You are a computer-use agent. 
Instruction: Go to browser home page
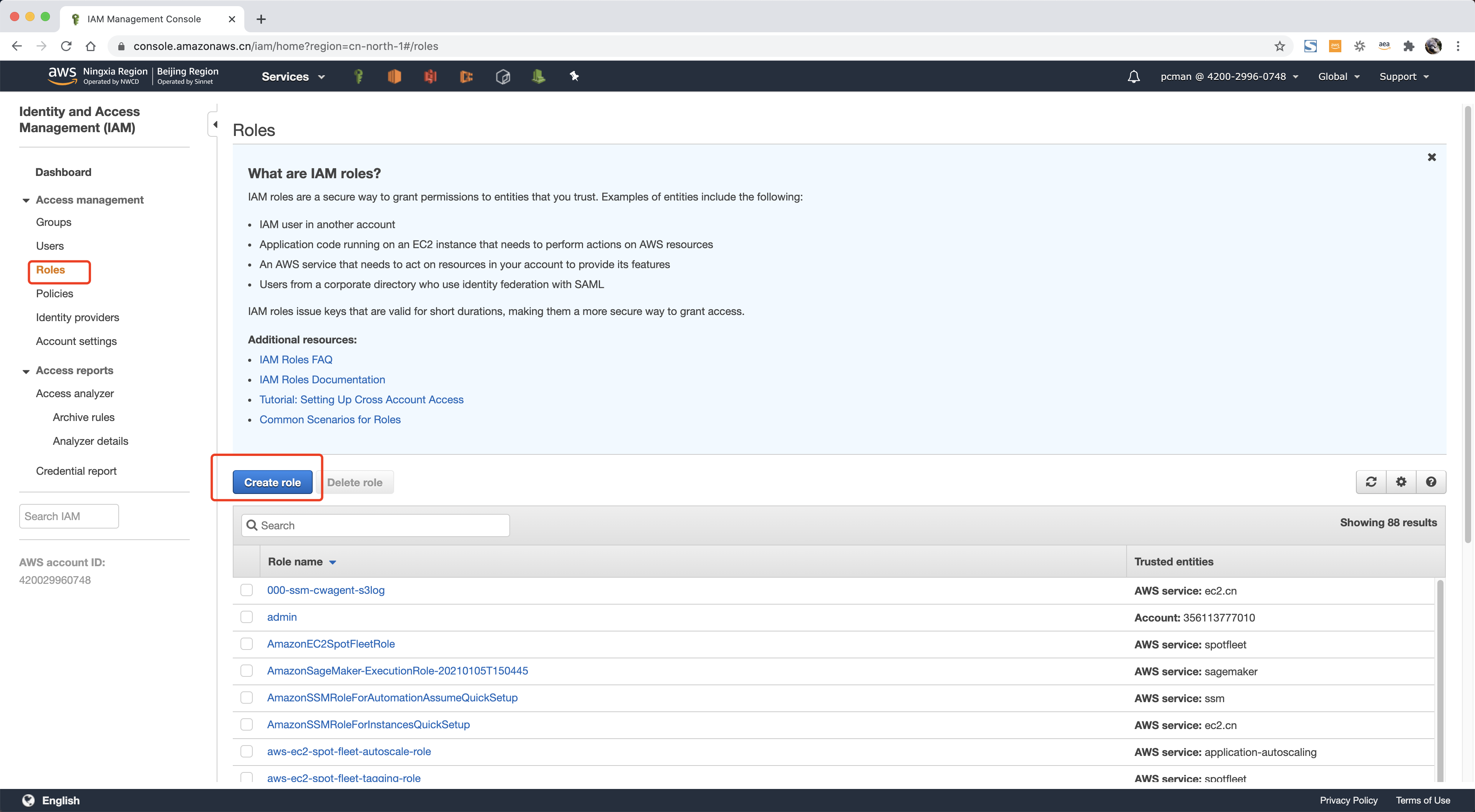[91, 46]
